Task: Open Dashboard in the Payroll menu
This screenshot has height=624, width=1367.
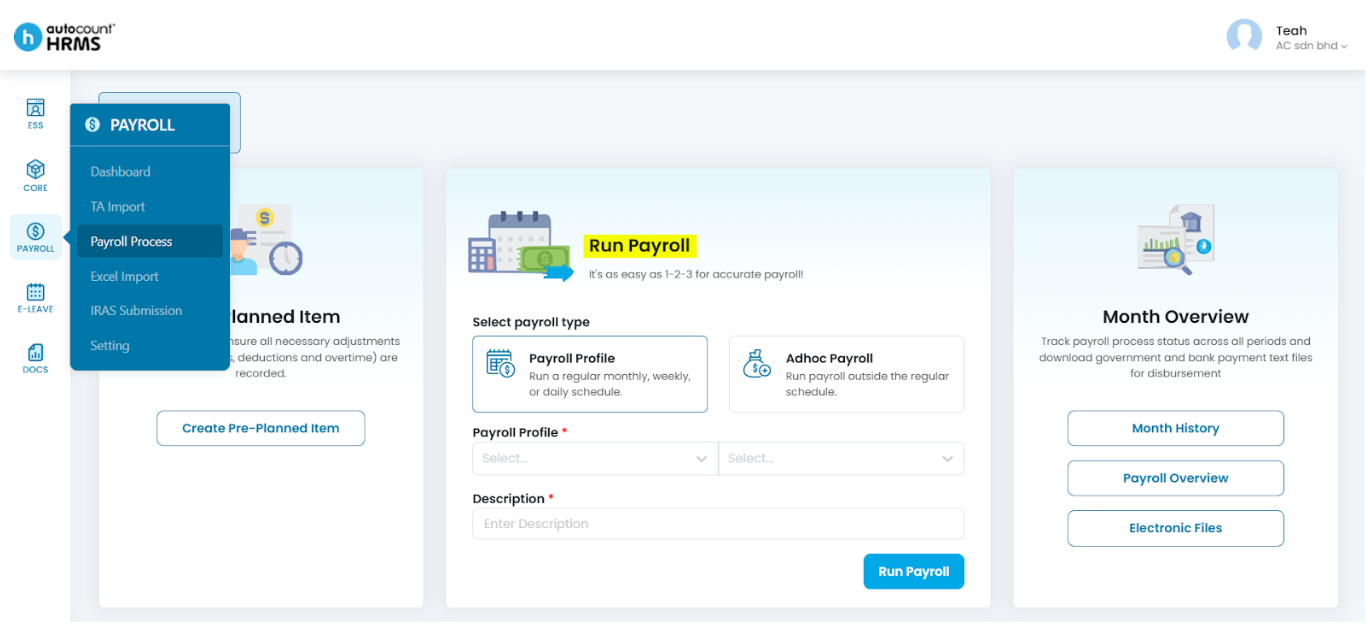Action: (x=150, y=172)
